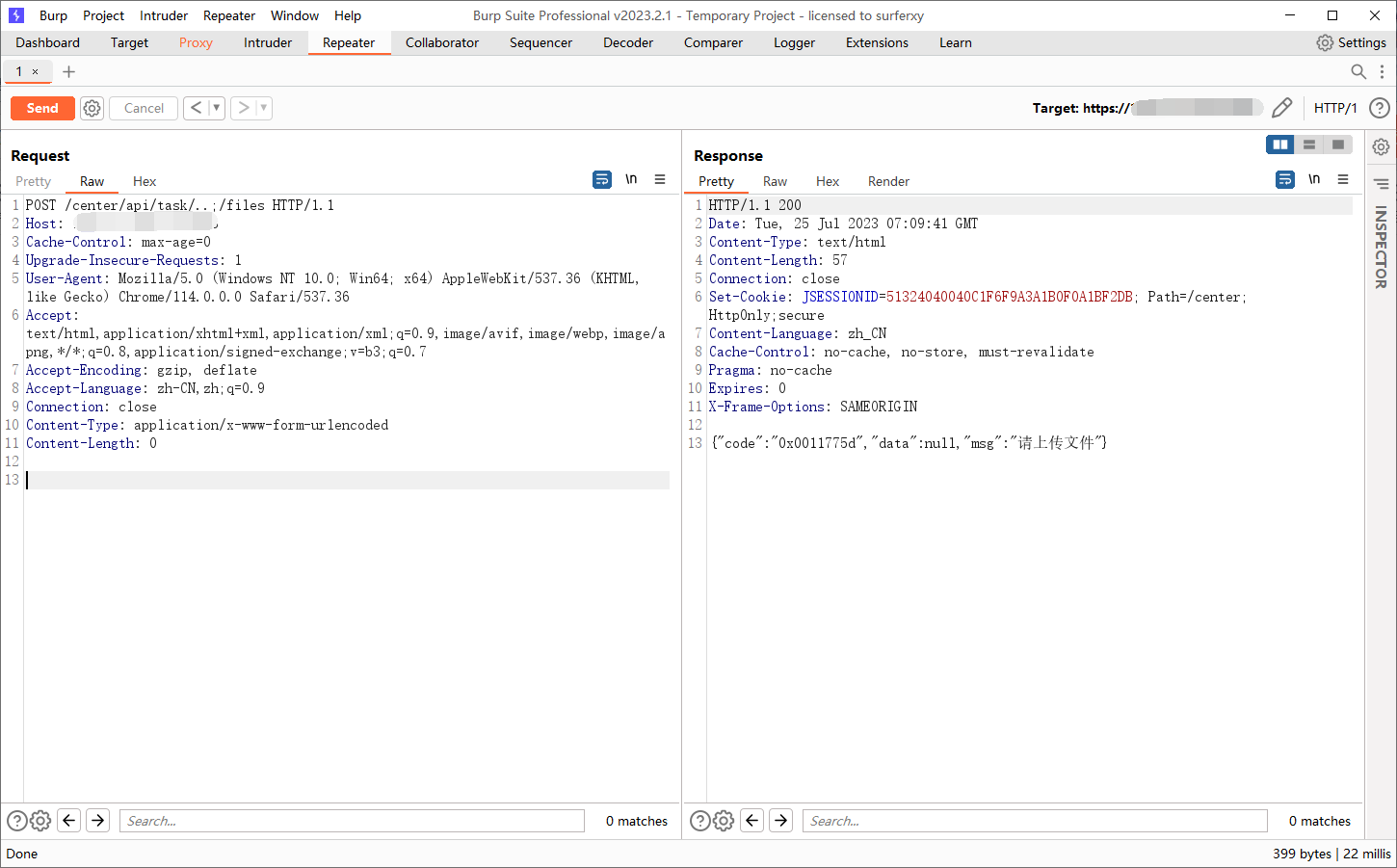
Task: Open Request search help icon
Action: click(x=16, y=821)
